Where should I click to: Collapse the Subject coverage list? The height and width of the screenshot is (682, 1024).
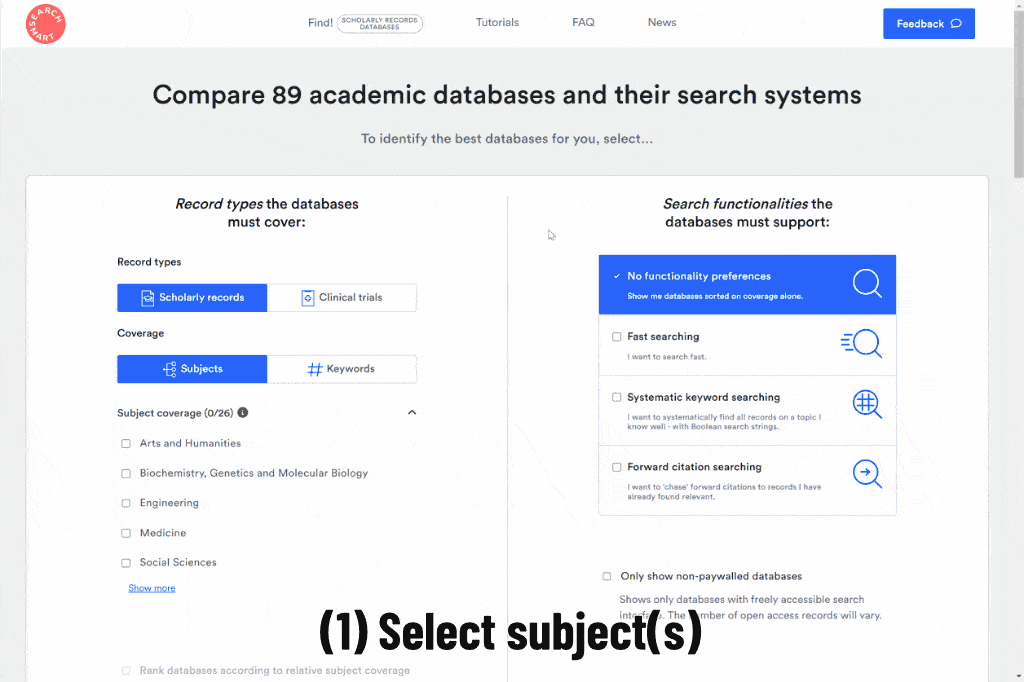411,412
